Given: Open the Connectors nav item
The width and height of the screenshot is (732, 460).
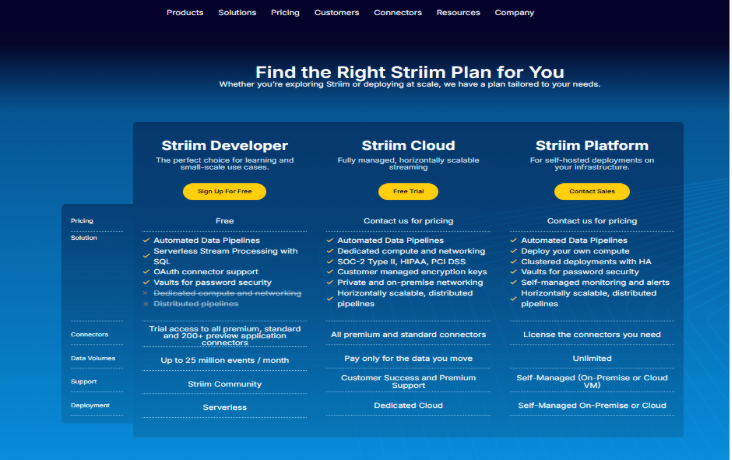Looking at the screenshot, I should (x=398, y=13).
